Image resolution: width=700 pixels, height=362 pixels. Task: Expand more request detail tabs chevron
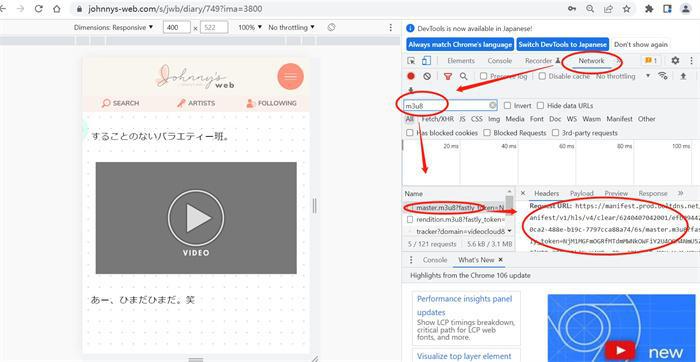[680, 193]
